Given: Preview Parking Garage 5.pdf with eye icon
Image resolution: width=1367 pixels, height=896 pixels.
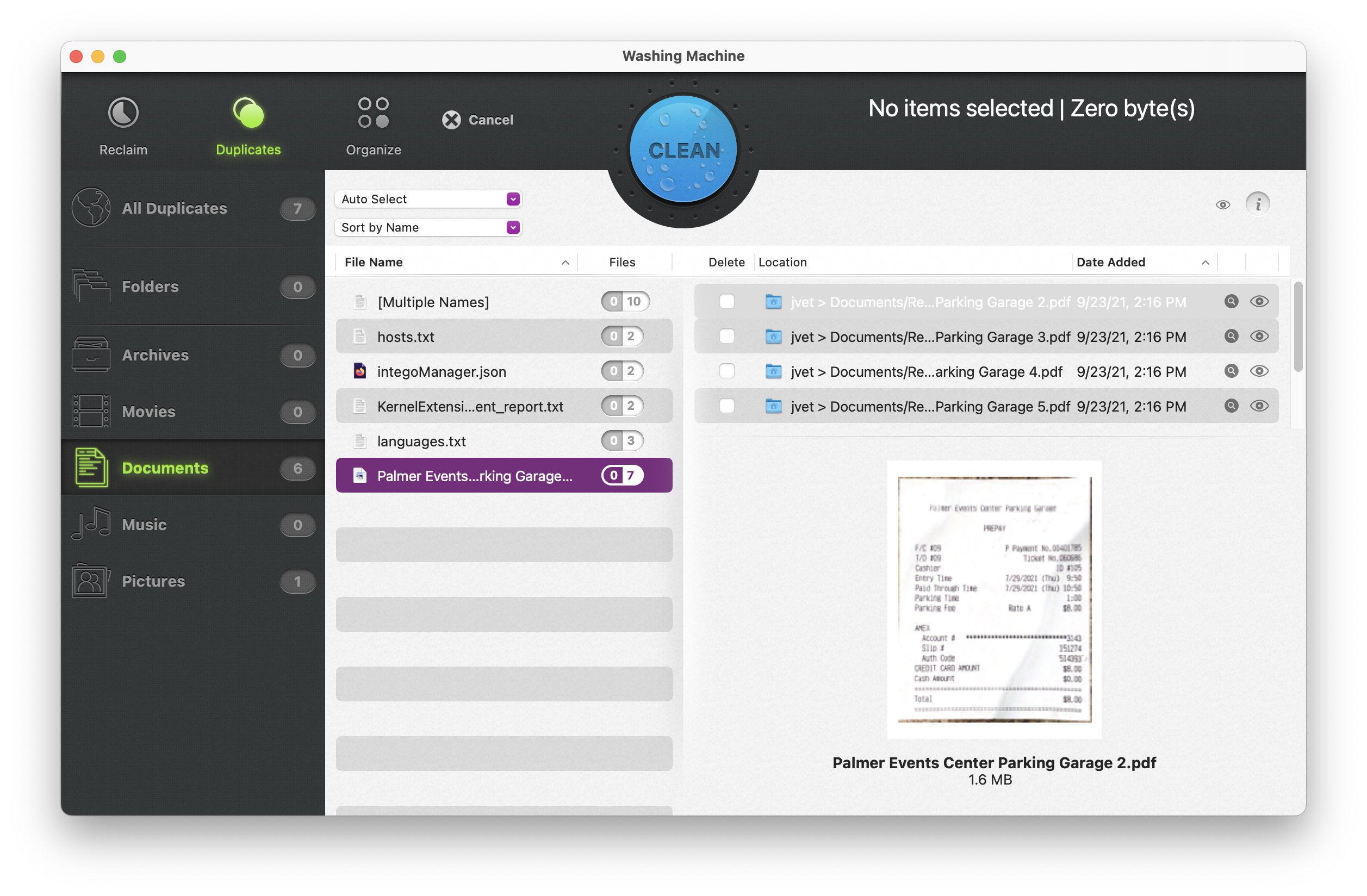Looking at the screenshot, I should click(x=1259, y=406).
